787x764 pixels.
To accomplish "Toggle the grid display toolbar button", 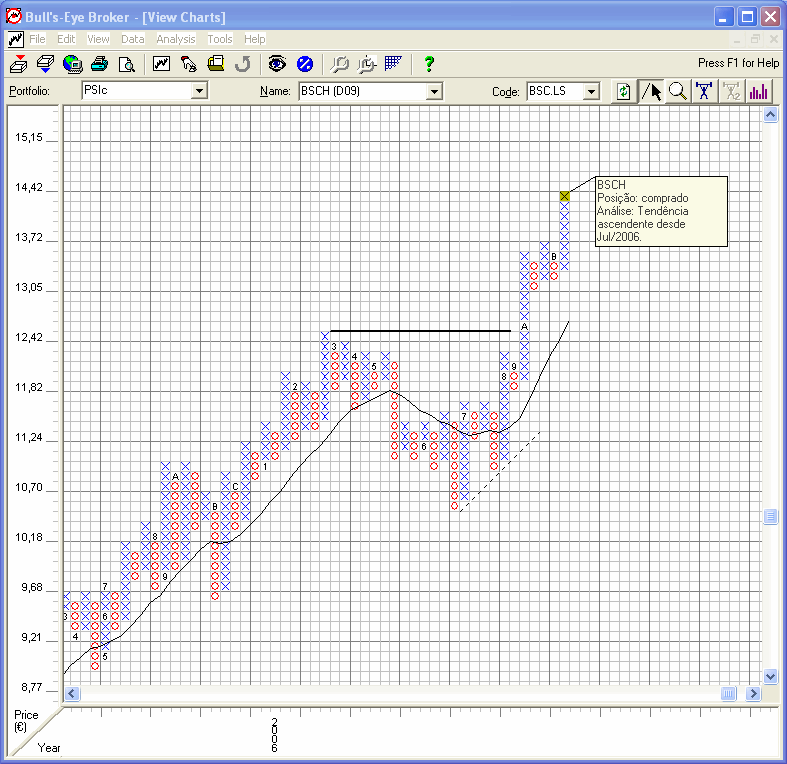I will 393,64.
